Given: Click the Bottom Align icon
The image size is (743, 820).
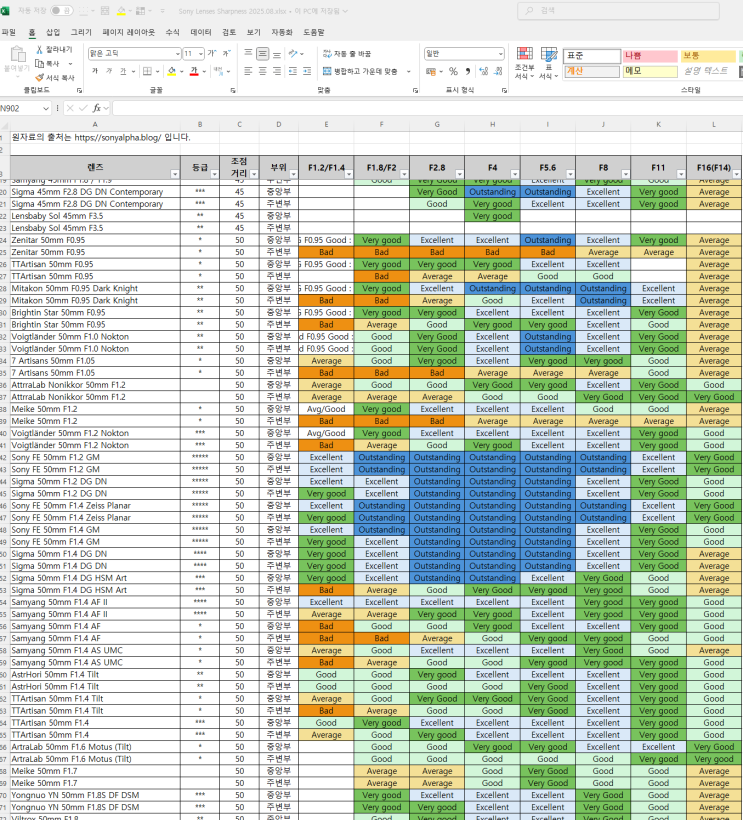Looking at the screenshot, I should click(x=277, y=53).
